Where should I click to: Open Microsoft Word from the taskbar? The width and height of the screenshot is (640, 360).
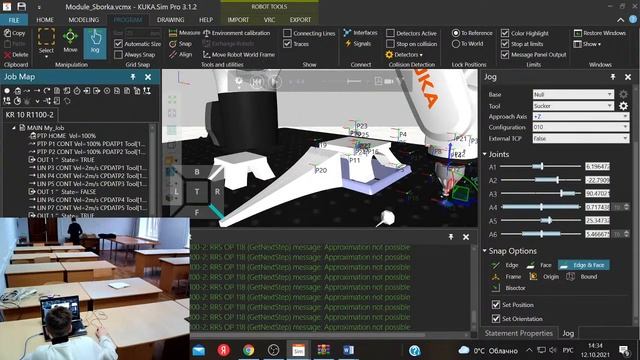[x=348, y=350]
